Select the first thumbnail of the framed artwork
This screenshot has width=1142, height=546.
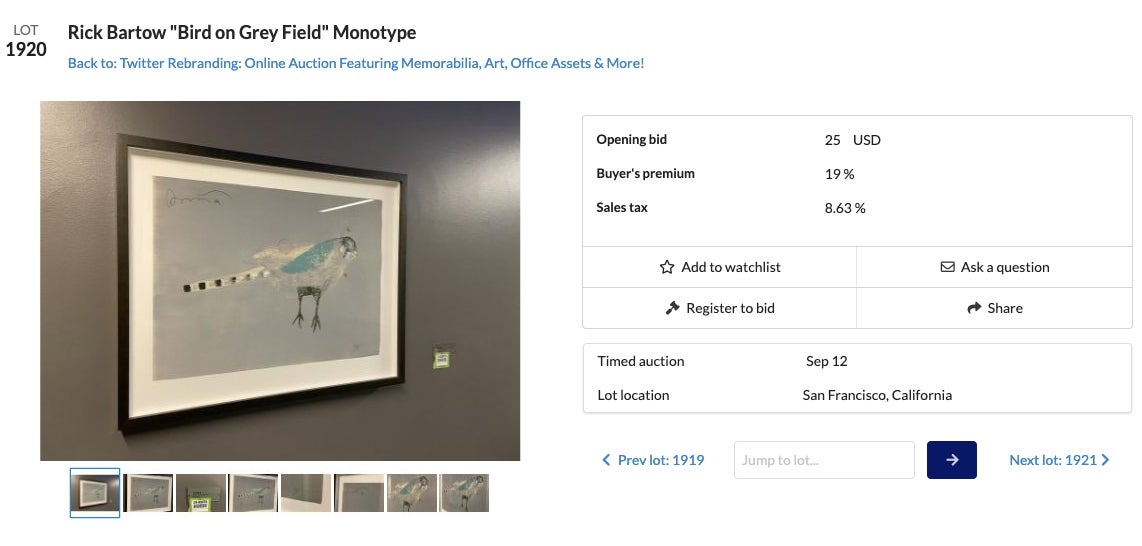pos(95,493)
